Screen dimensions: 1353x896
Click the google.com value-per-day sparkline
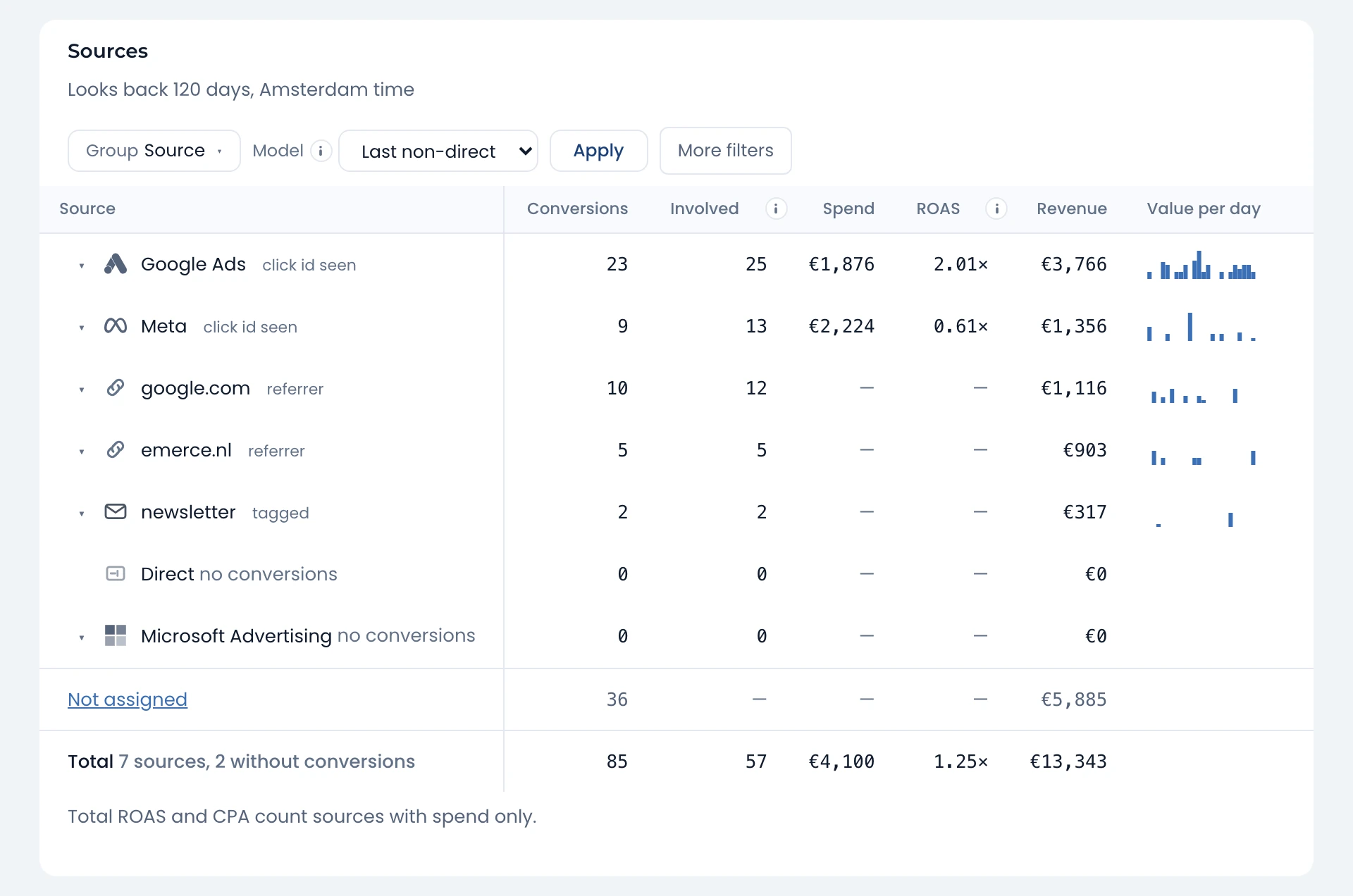(1194, 395)
